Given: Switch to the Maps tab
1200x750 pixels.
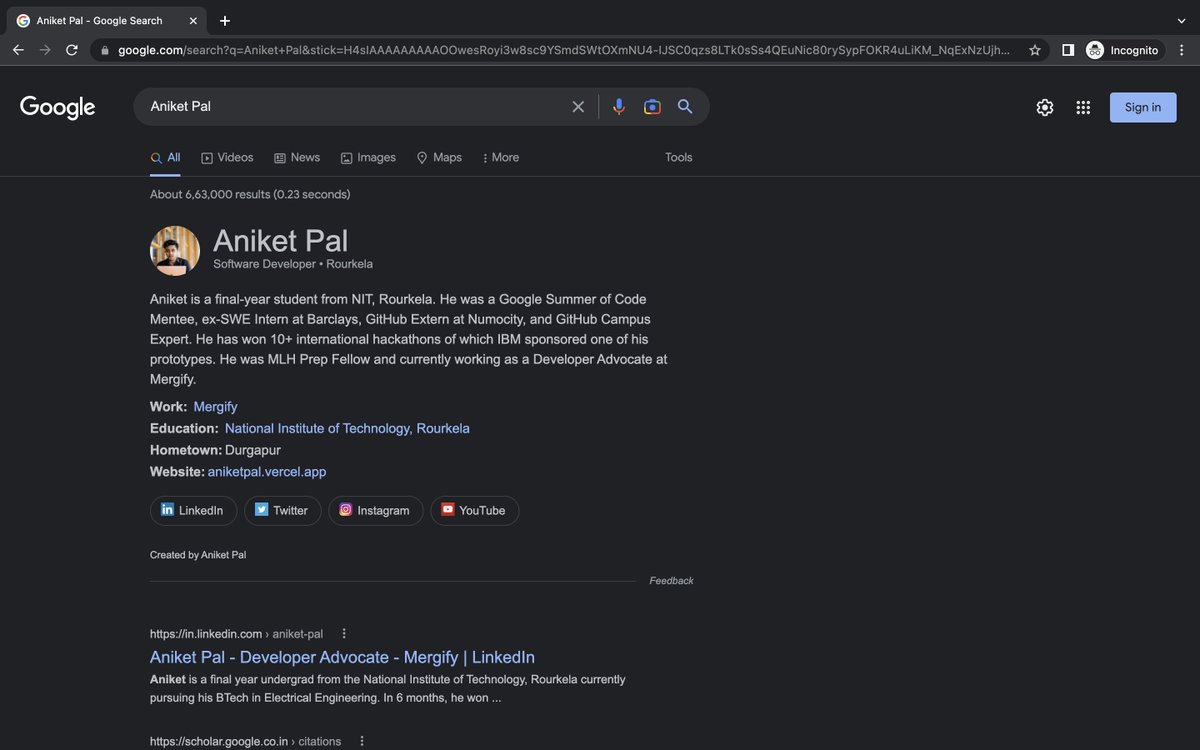Looking at the screenshot, I should (439, 158).
